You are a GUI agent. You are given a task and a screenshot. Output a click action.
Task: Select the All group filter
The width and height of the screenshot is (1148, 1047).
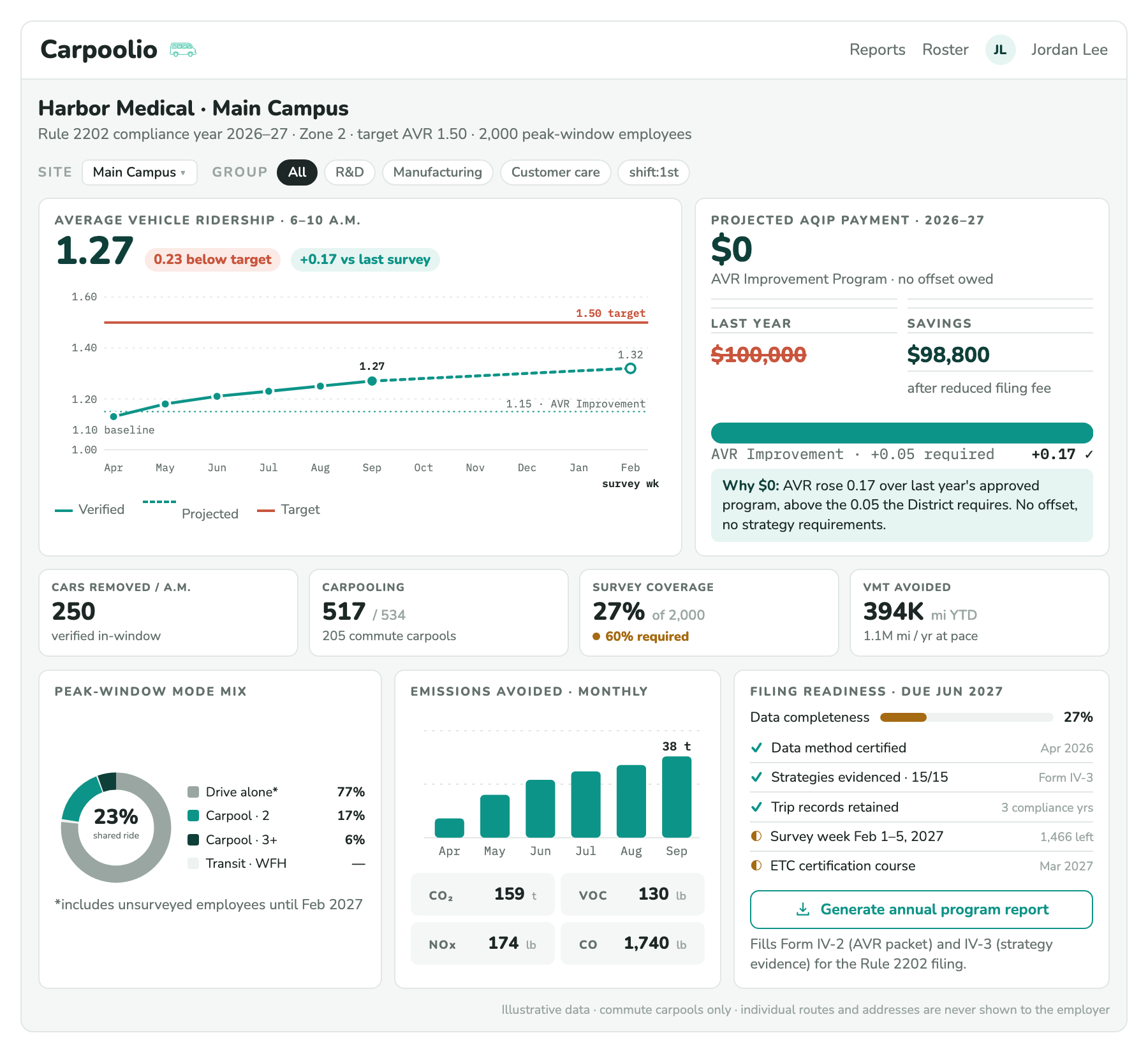tap(297, 172)
